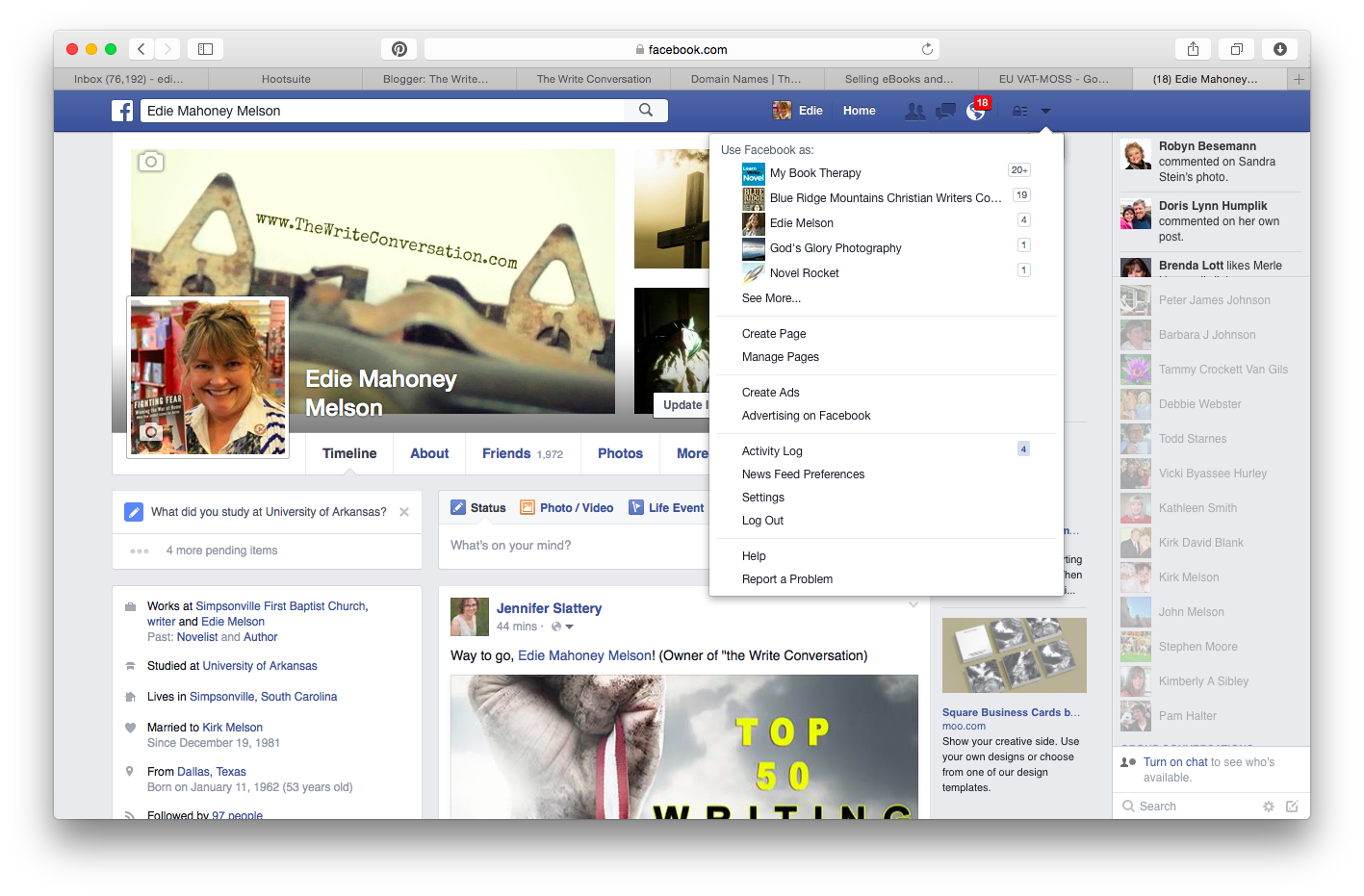Click the Facebook logo icon
This screenshot has height=896, width=1364.
[122, 111]
